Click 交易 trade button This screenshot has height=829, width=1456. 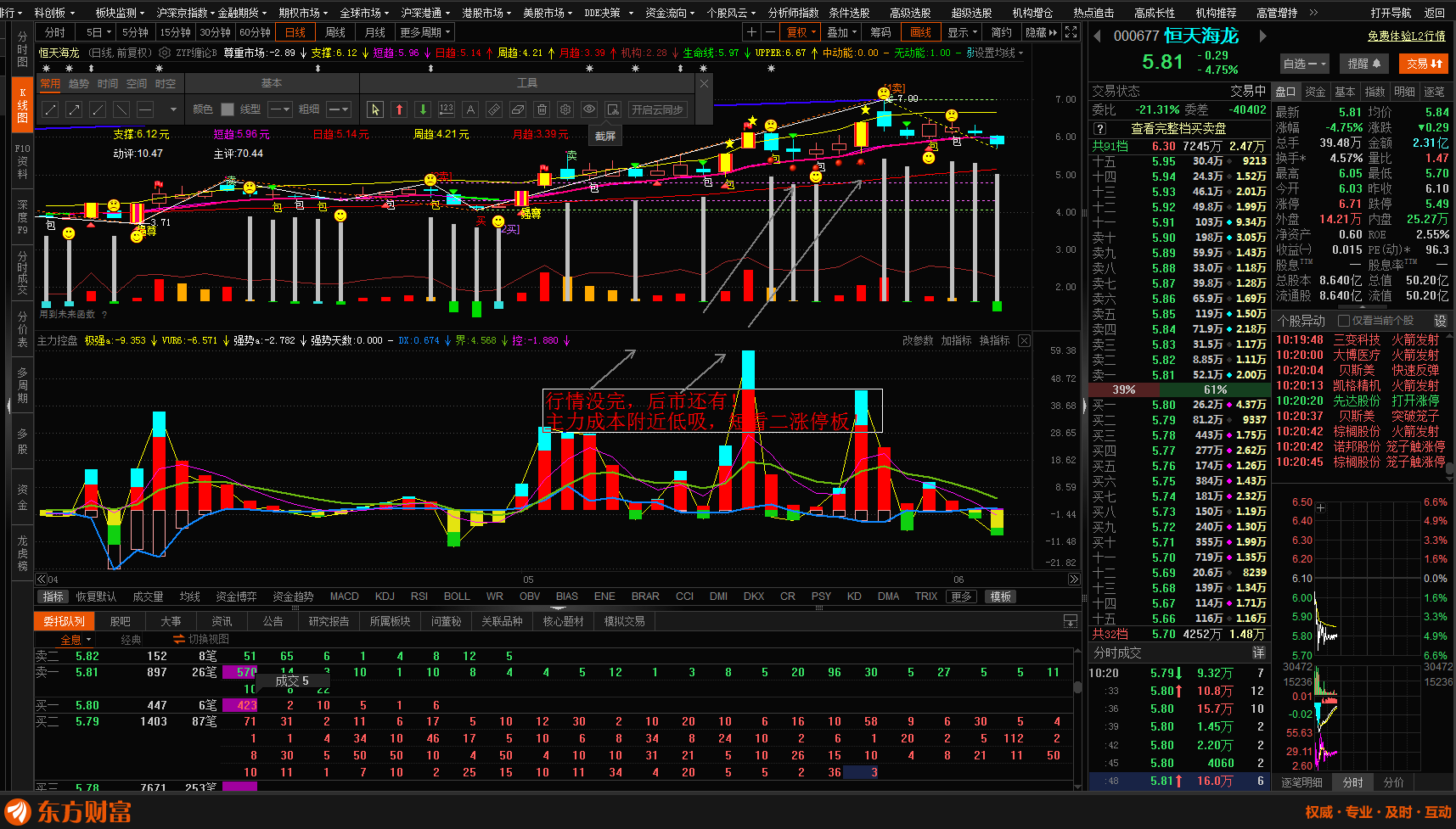(x=1424, y=64)
